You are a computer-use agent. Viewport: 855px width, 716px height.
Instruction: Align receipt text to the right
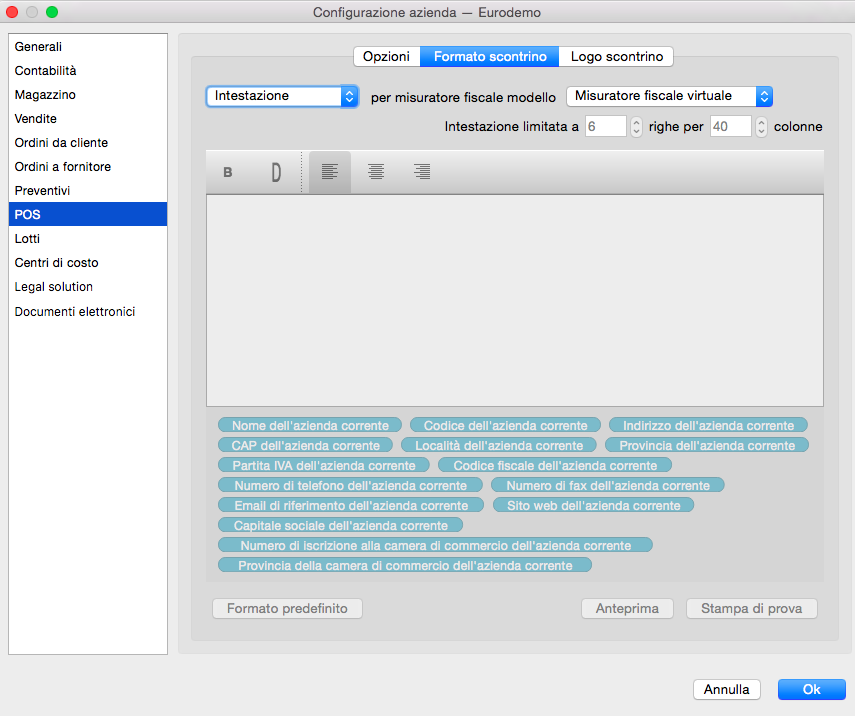tap(422, 172)
